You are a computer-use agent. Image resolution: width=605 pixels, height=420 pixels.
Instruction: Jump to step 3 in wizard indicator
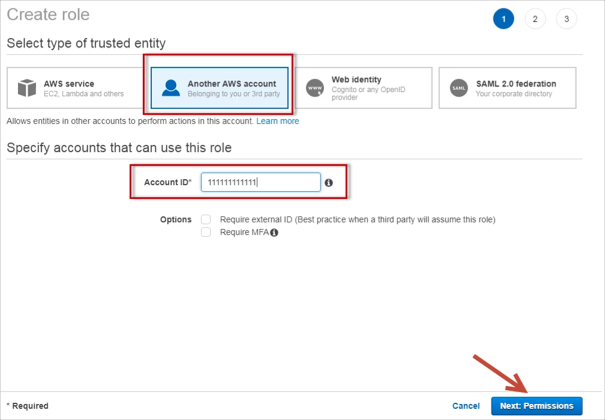pyautogui.click(x=567, y=19)
